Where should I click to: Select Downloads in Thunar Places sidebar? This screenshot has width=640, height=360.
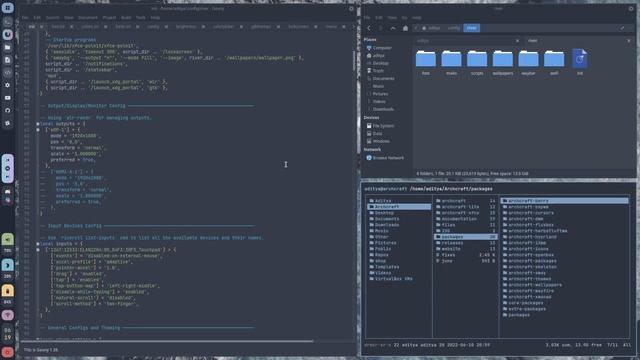pos(380,109)
